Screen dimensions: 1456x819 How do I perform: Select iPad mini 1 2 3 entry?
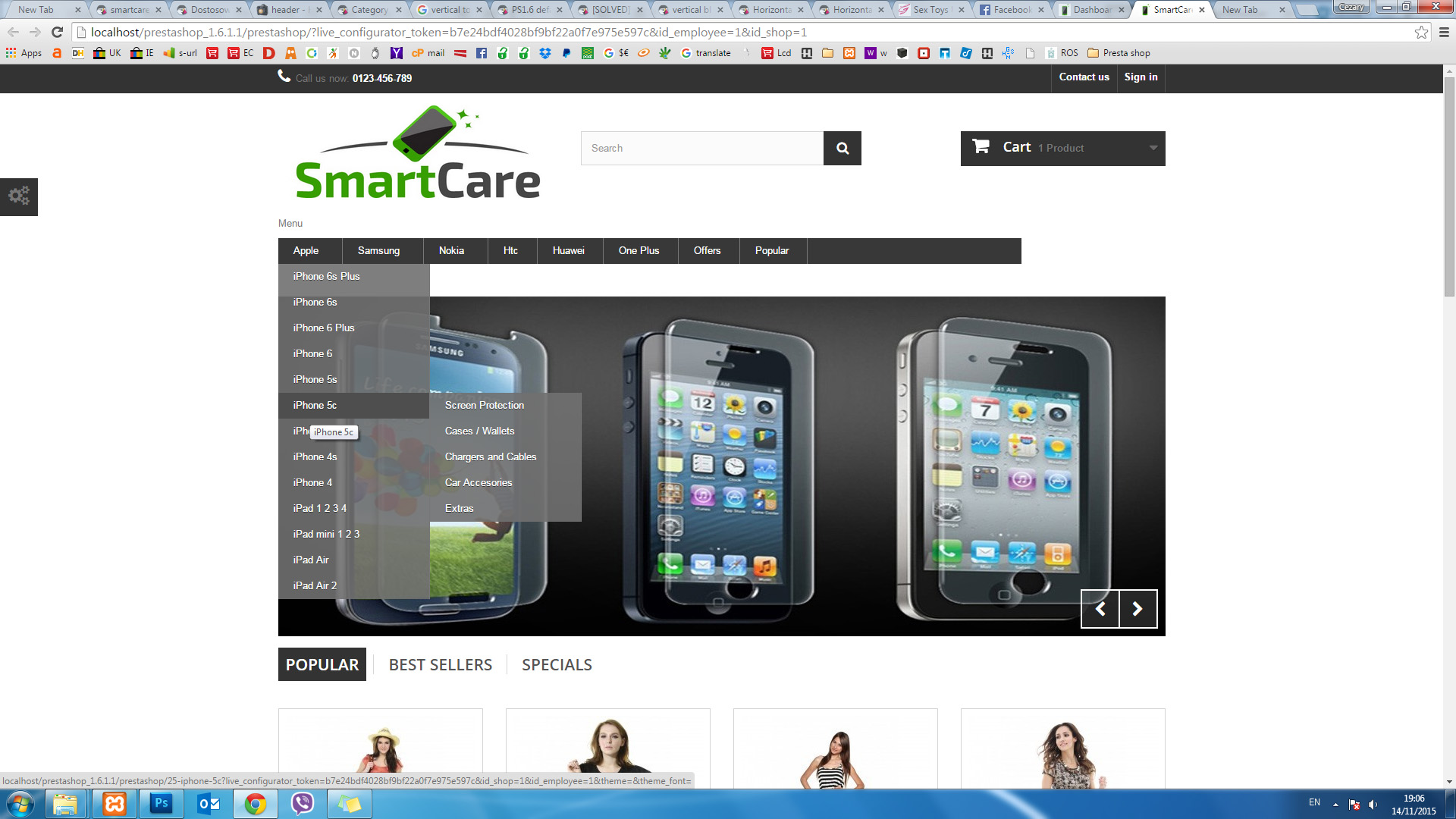click(354, 534)
